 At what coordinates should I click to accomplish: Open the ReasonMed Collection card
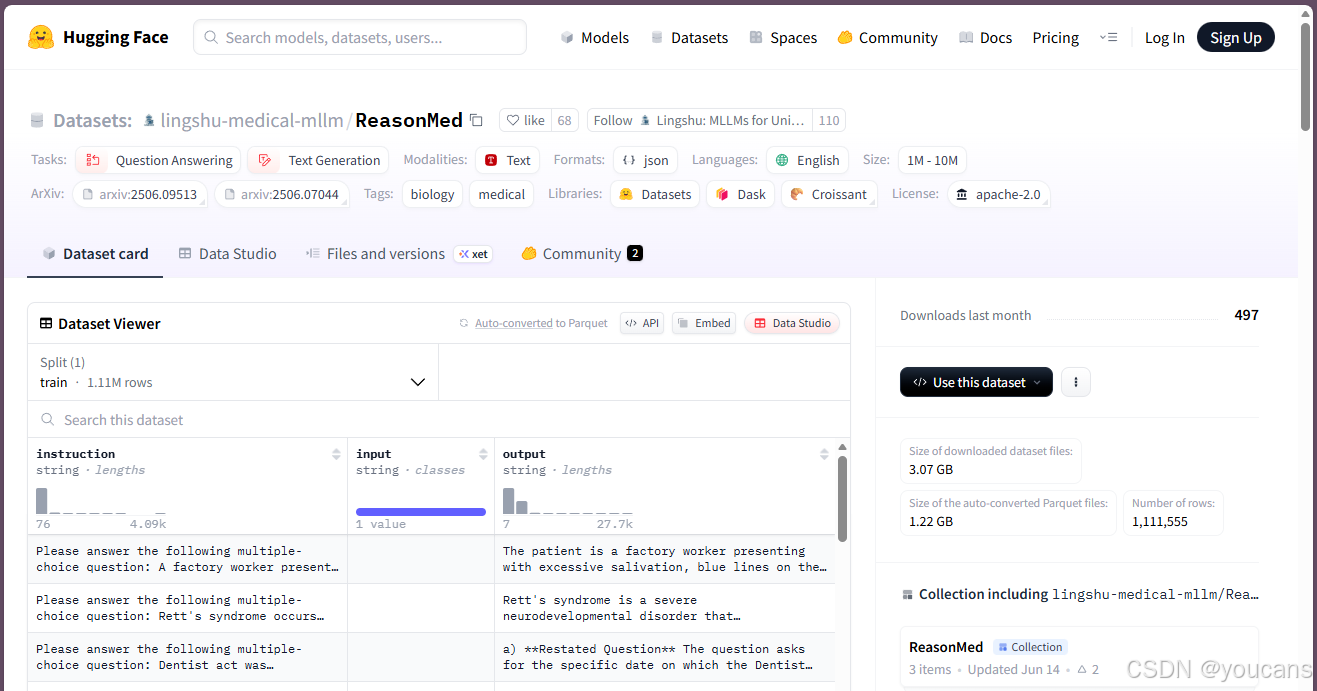[x=1079, y=657]
